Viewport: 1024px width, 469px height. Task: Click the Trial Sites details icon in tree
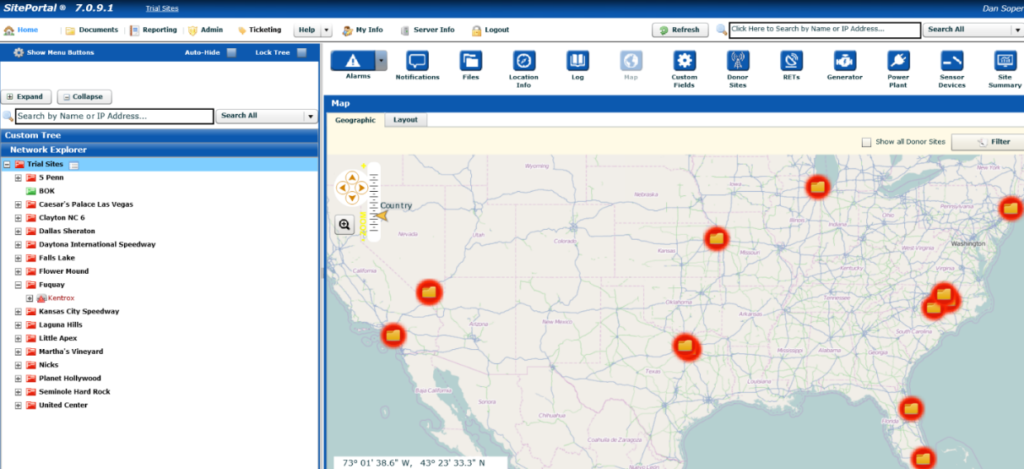pos(73,165)
